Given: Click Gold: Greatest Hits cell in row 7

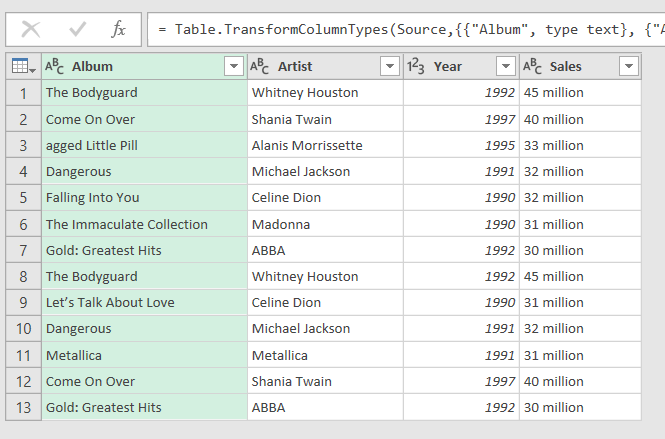Looking at the screenshot, I should point(145,251).
